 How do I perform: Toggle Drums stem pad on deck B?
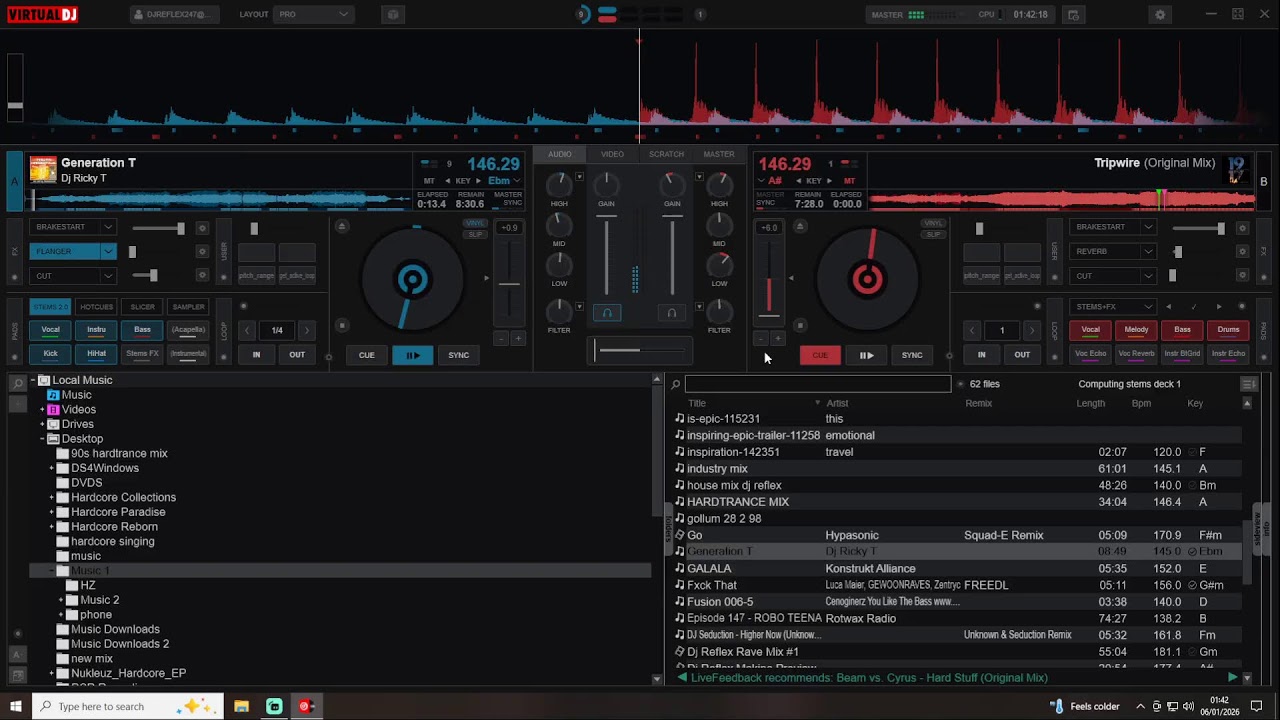(1228, 330)
